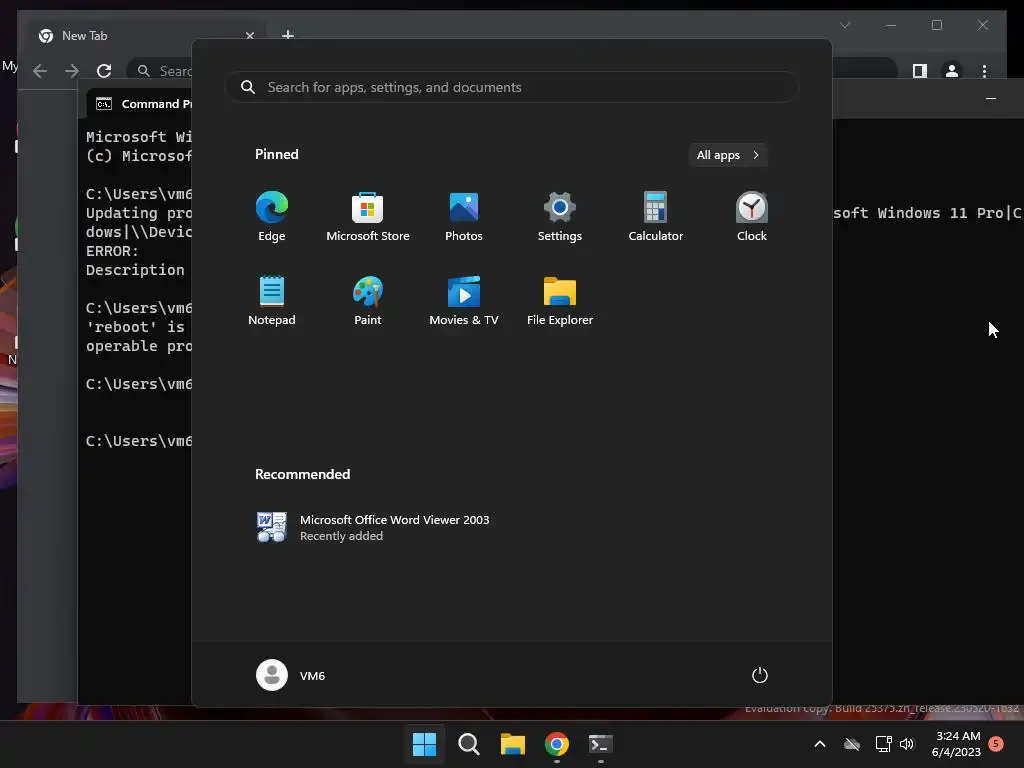Click Chrome's back arrow
The height and width of the screenshot is (768, 1024).
pos(40,71)
